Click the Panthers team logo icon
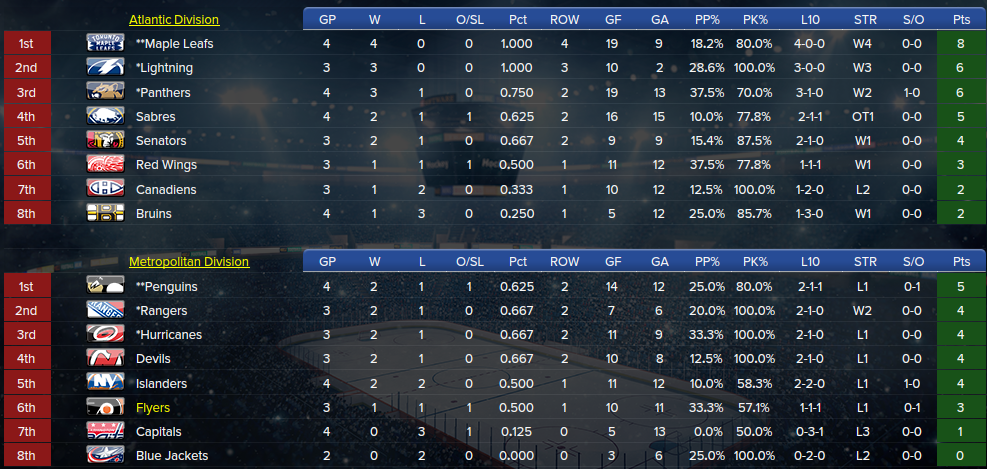987x469 pixels. click(104, 92)
